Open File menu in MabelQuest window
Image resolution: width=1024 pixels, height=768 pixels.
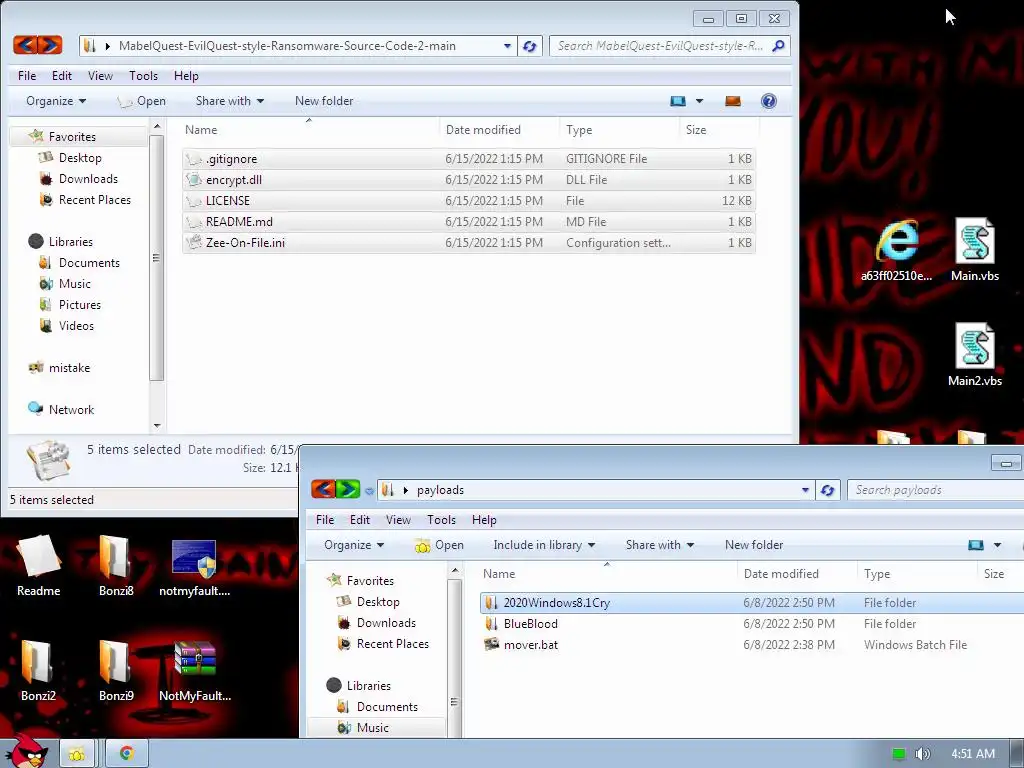(27, 76)
